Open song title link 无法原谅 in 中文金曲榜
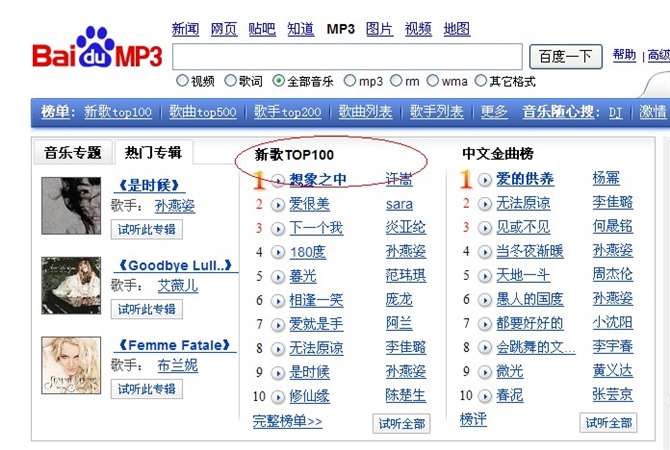670x450 pixels. point(523,203)
